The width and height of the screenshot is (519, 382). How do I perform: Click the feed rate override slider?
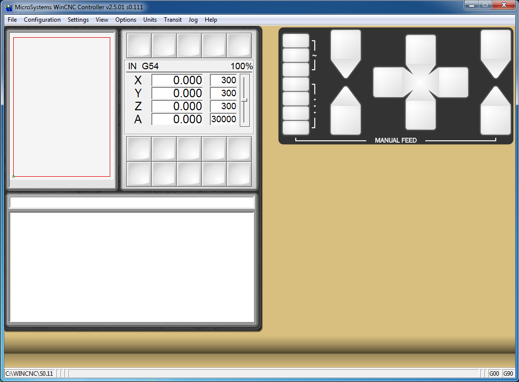pyautogui.click(x=244, y=100)
